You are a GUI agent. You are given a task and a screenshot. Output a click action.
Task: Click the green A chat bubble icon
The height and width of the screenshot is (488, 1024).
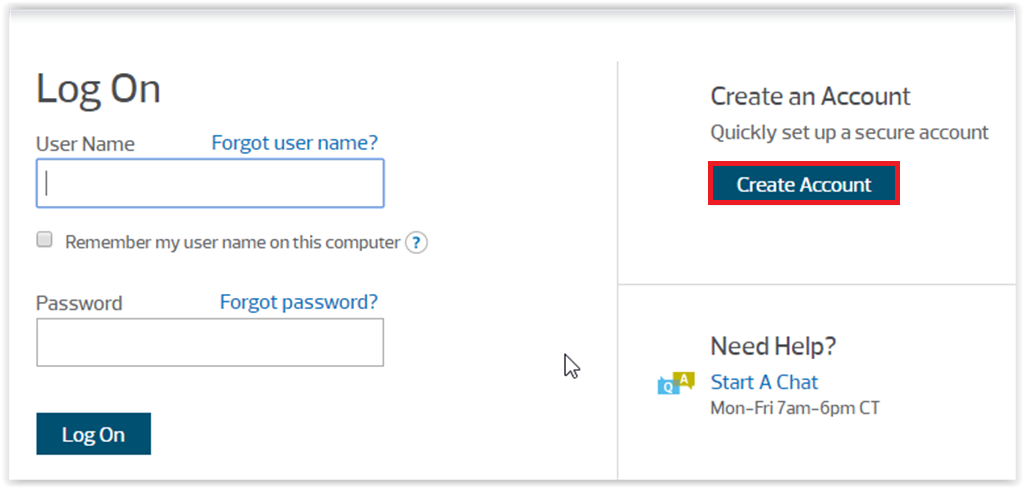[x=684, y=379]
